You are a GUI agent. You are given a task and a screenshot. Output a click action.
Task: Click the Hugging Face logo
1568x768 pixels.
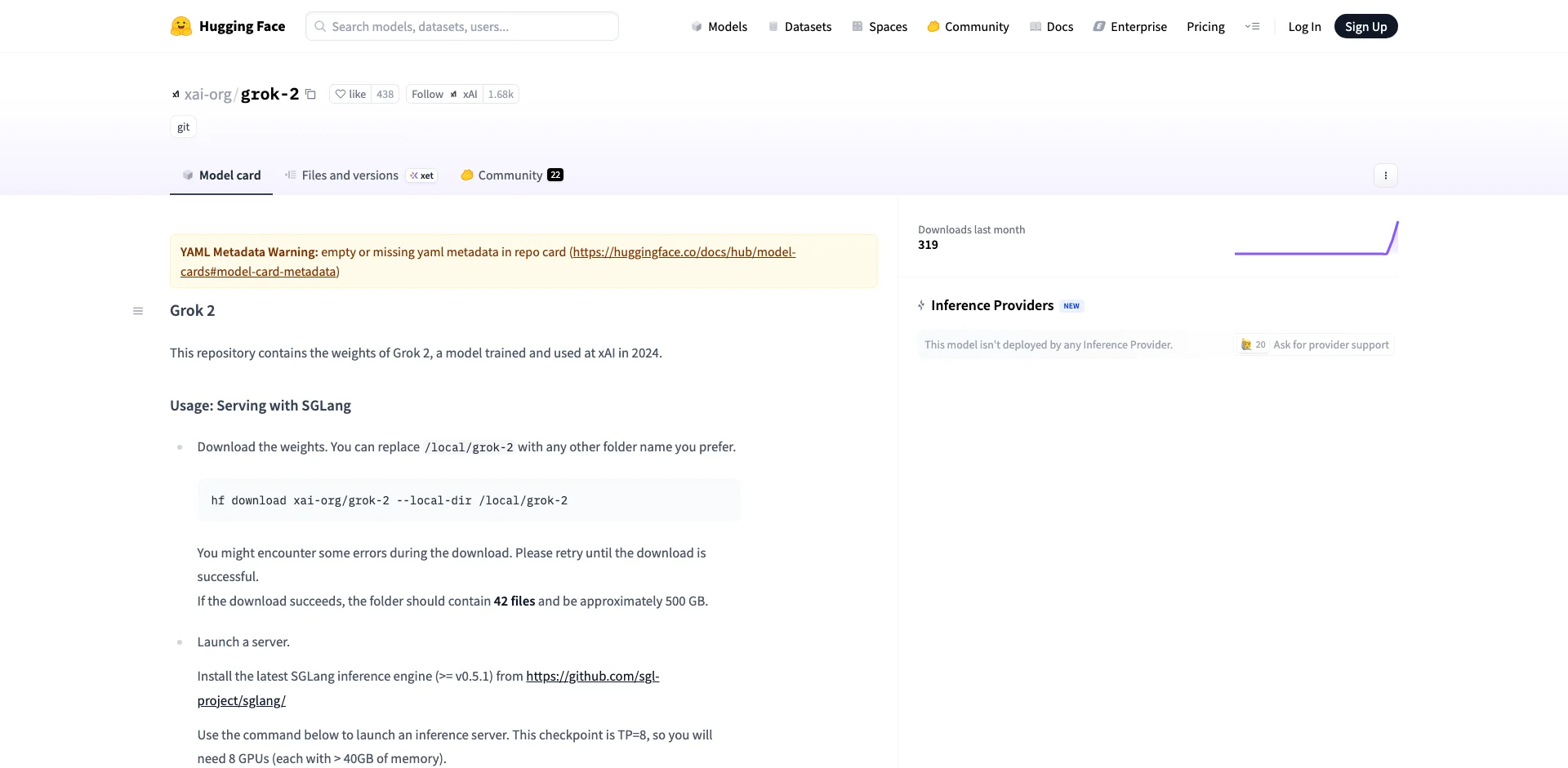180,26
